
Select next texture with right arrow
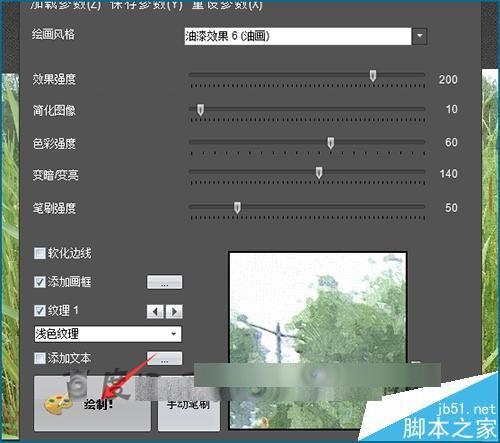tap(174, 312)
